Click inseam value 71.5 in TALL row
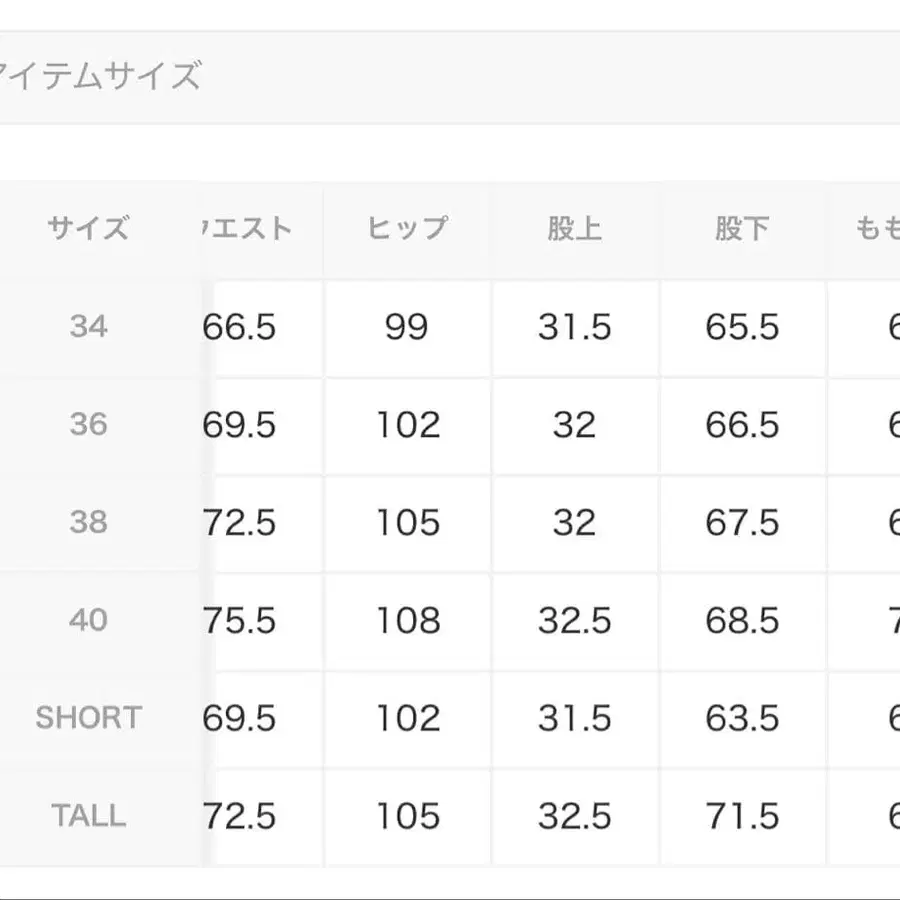The image size is (900, 900). (x=742, y=816)
